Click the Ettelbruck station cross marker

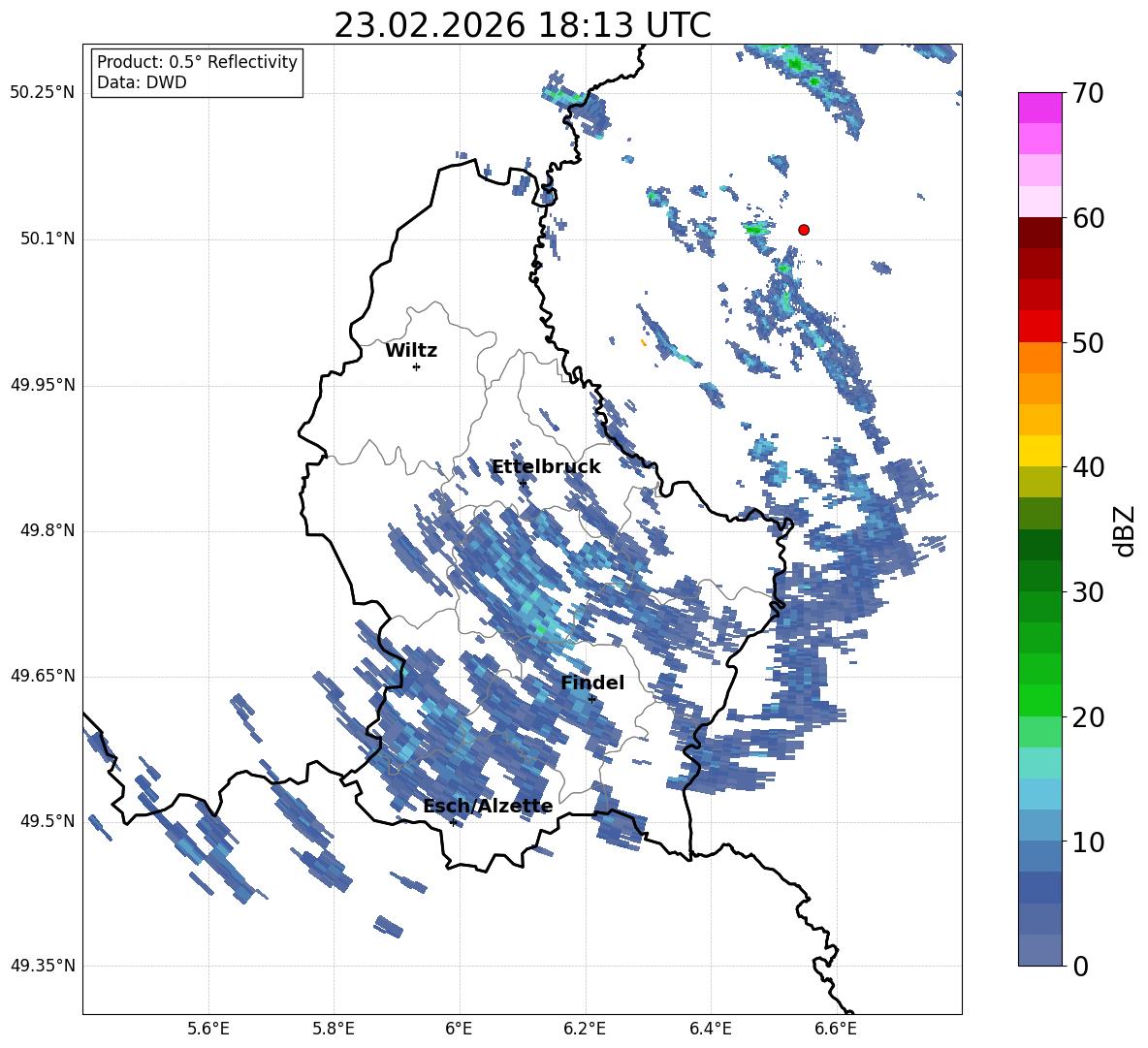coord(523,483)
